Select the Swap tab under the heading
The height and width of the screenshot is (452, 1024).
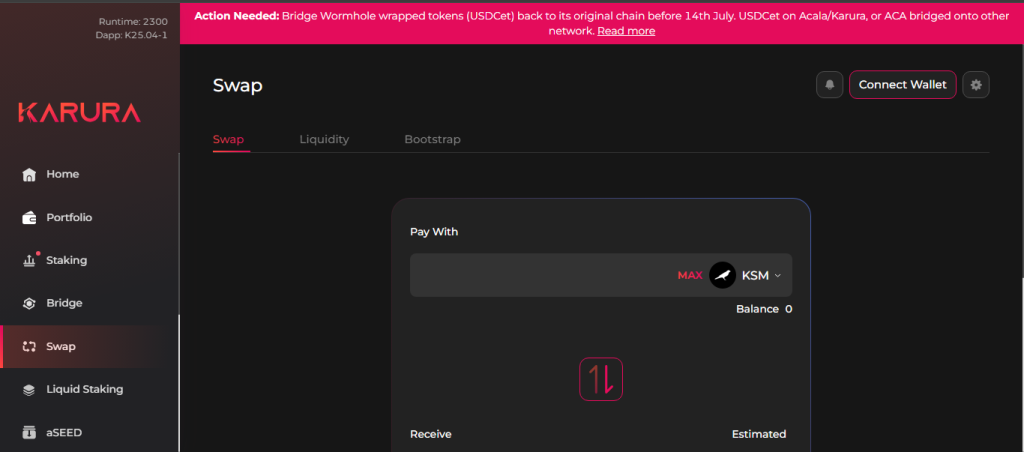pos(228,140)
